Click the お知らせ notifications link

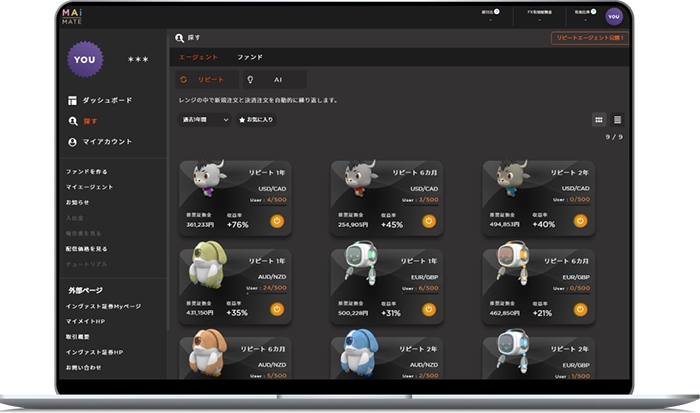point(80,201)
